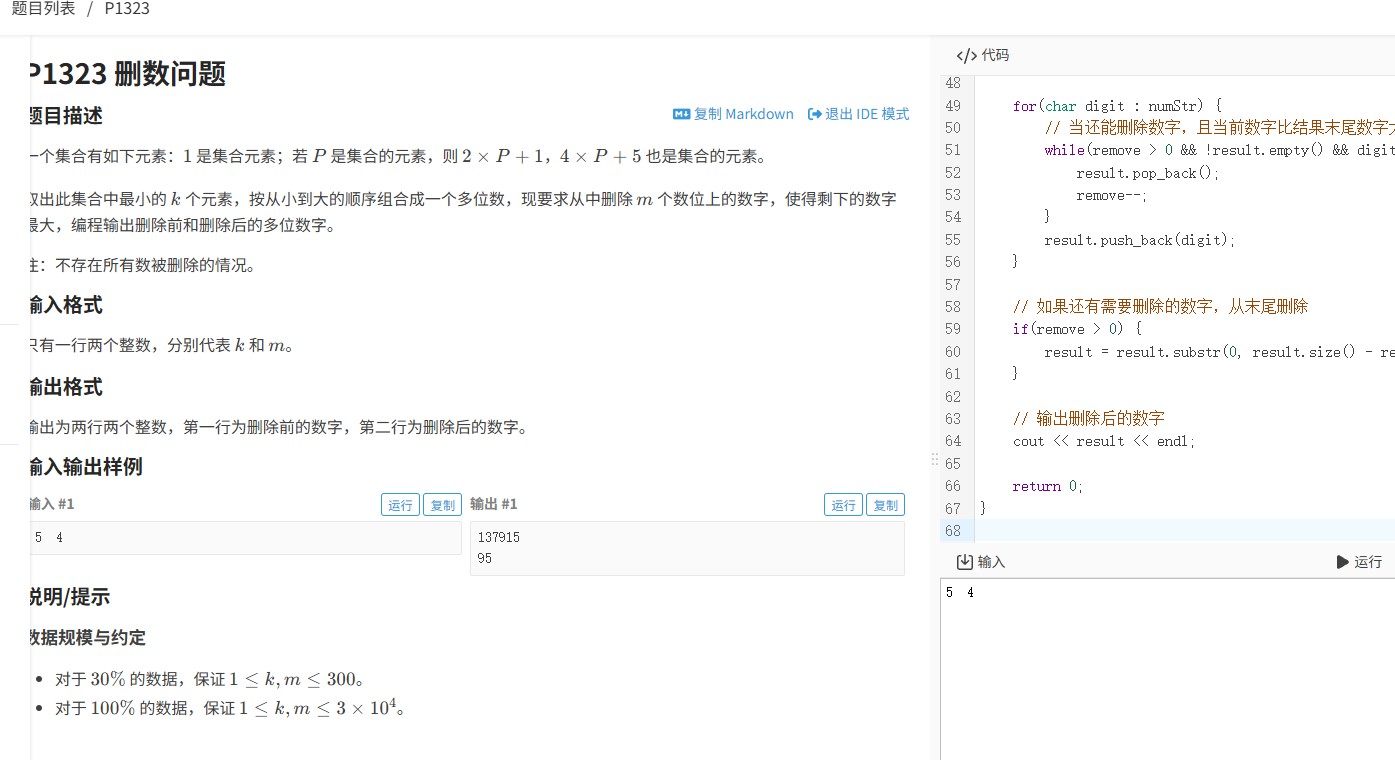Click the P1323 breadcrumb item
Screen dimensions: 1395x760
click(127, 9)
